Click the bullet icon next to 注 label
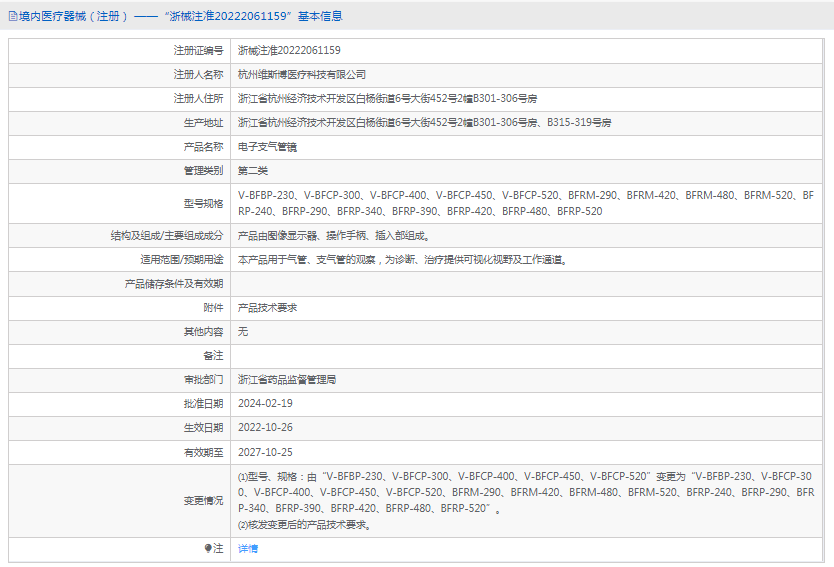 point(208,548)
